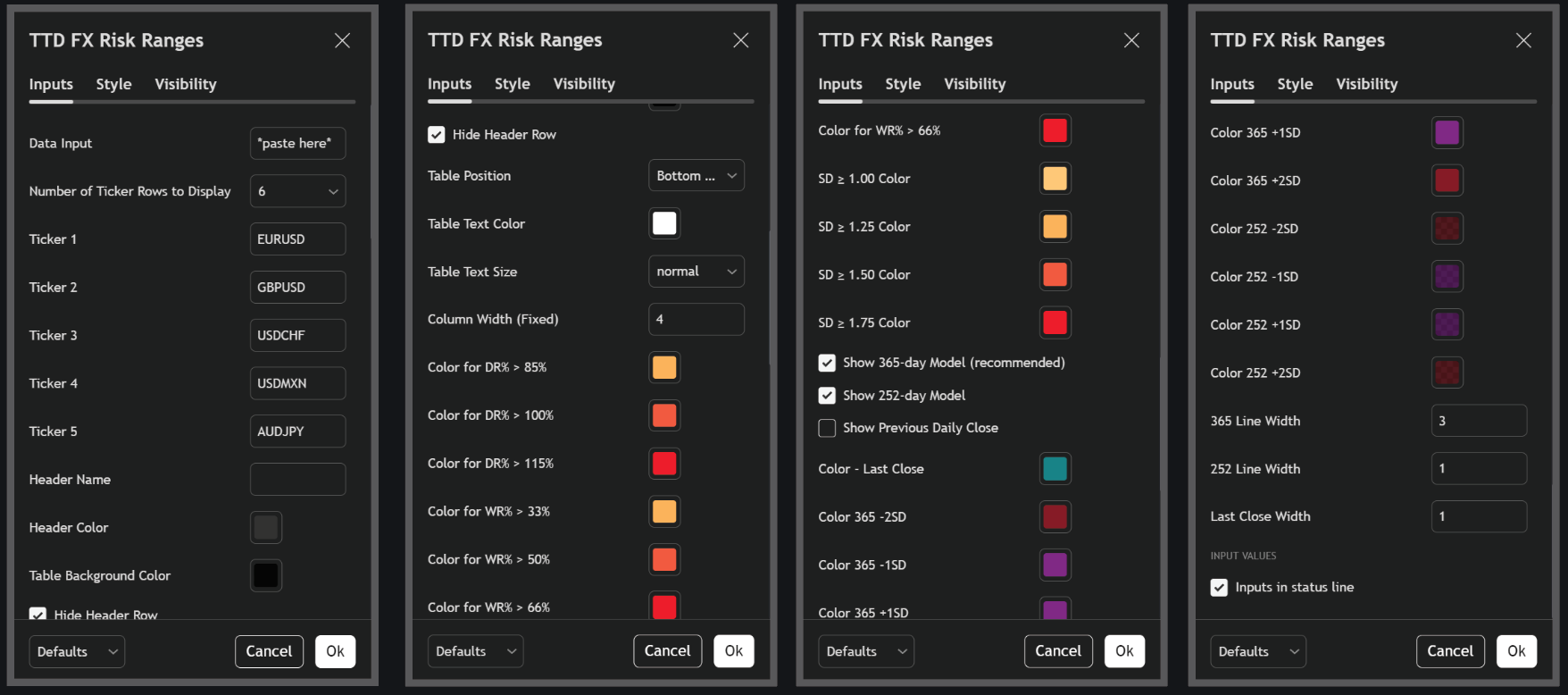Disable Show 252-day Model checkbox
This screenshot has width=1568, height=695.
click(827, 396)
